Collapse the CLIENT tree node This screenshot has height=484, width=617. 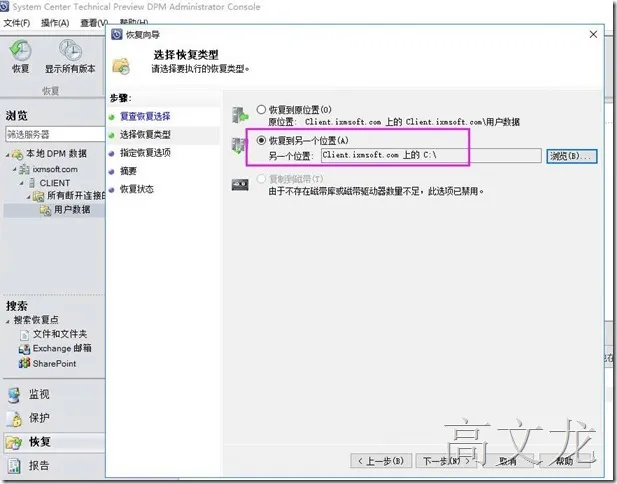22,184
